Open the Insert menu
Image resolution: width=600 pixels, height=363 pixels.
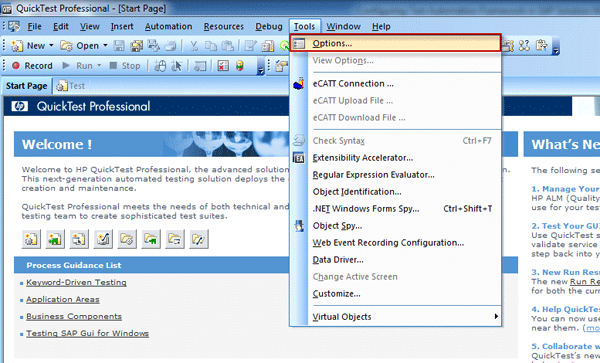pyautogui.click(x=122, y=26)
